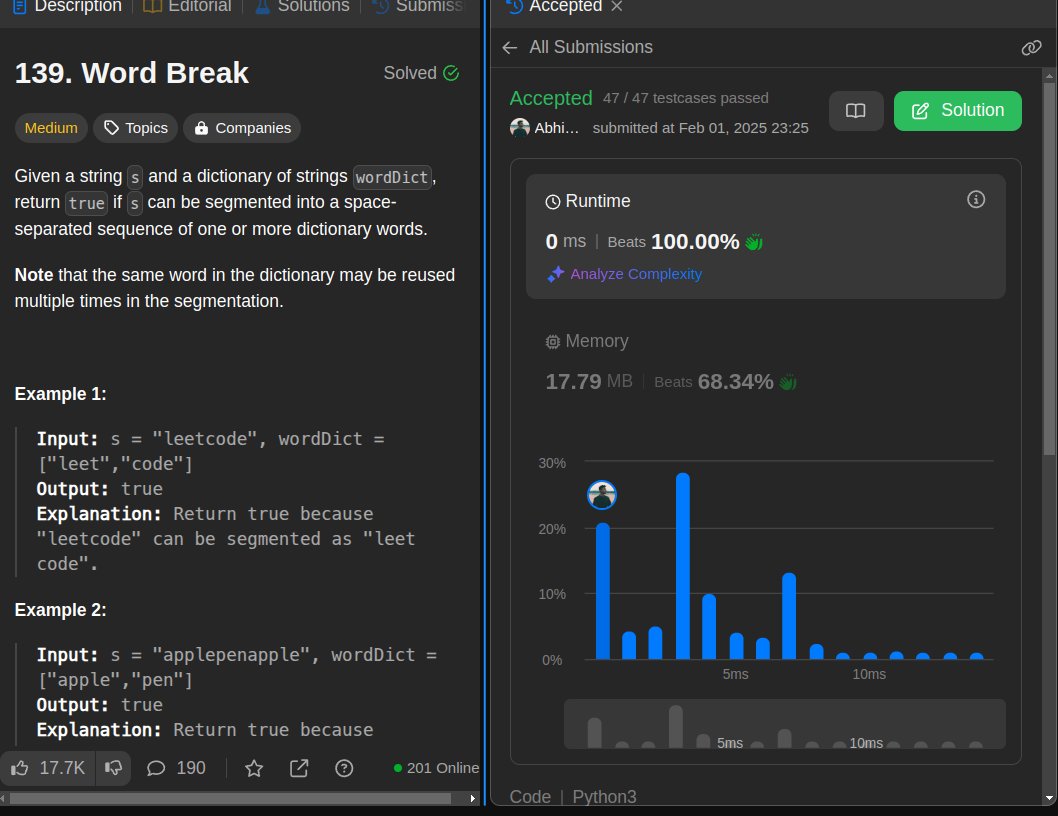Viewport: 1058px width, 816px height.
Task: Select the Accepted submission tab
Action: (555, 7)
